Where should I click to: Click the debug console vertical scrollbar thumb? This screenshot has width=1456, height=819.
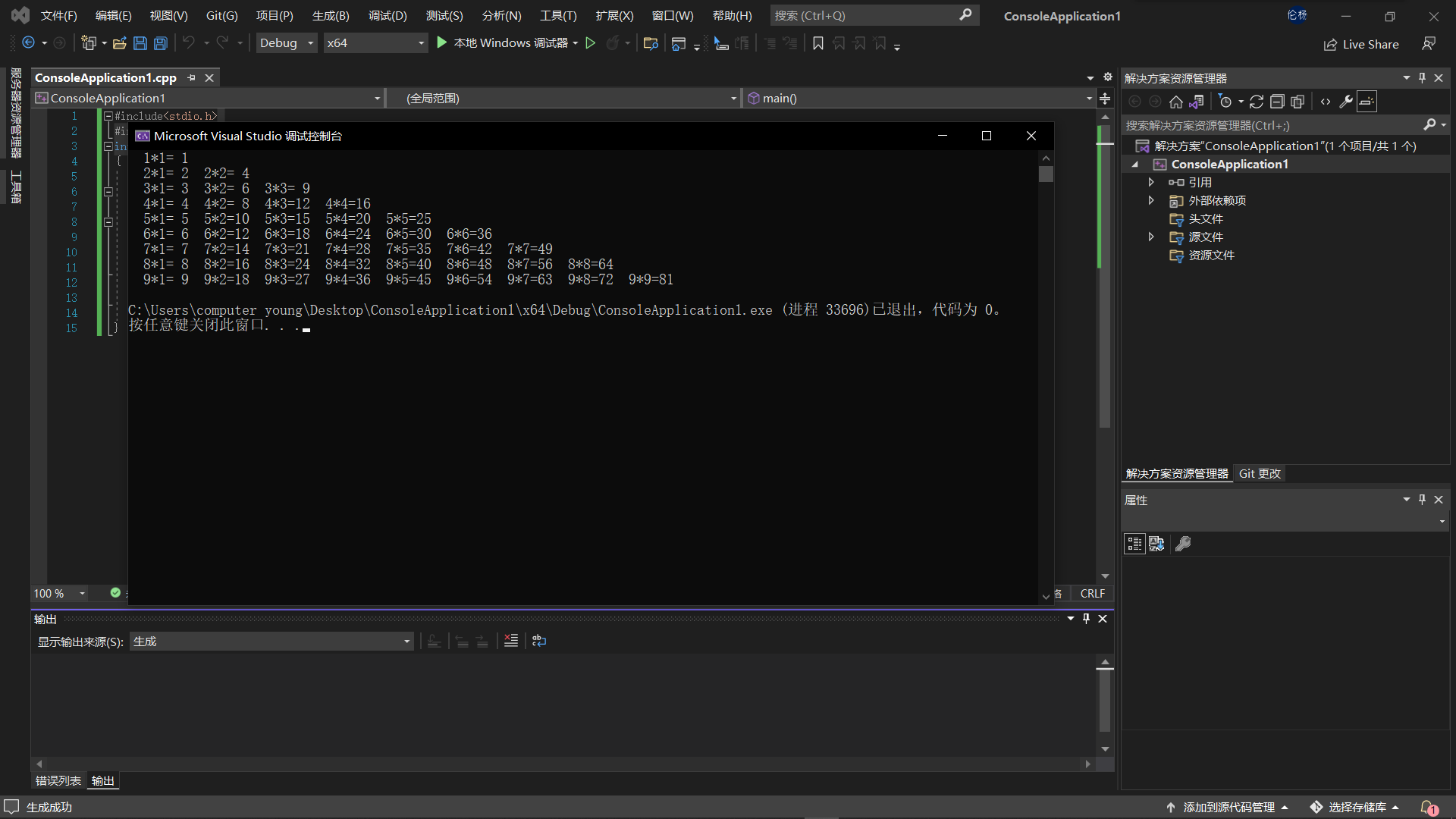pyautogui.click(x=1046, y=174)
